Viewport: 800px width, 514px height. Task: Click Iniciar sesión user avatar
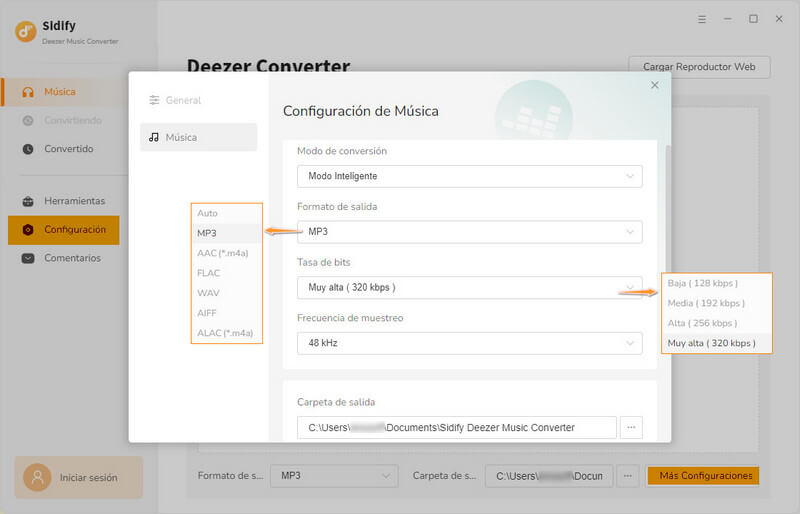37,477
